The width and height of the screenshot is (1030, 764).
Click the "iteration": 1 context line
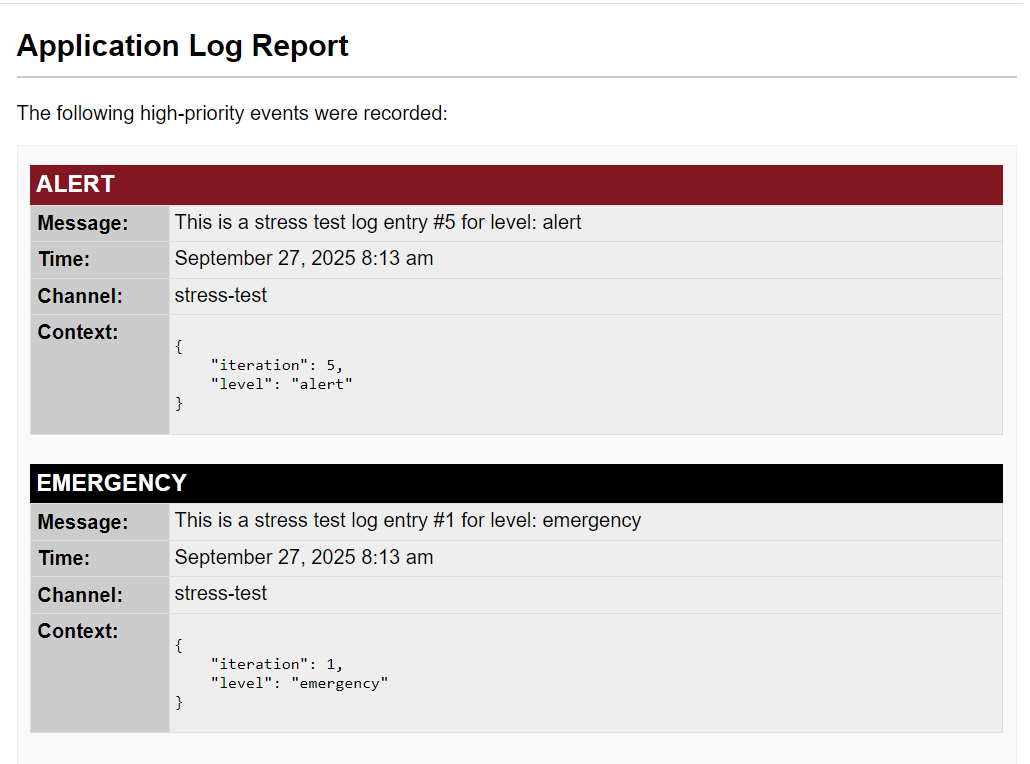[x=277, y=664]
